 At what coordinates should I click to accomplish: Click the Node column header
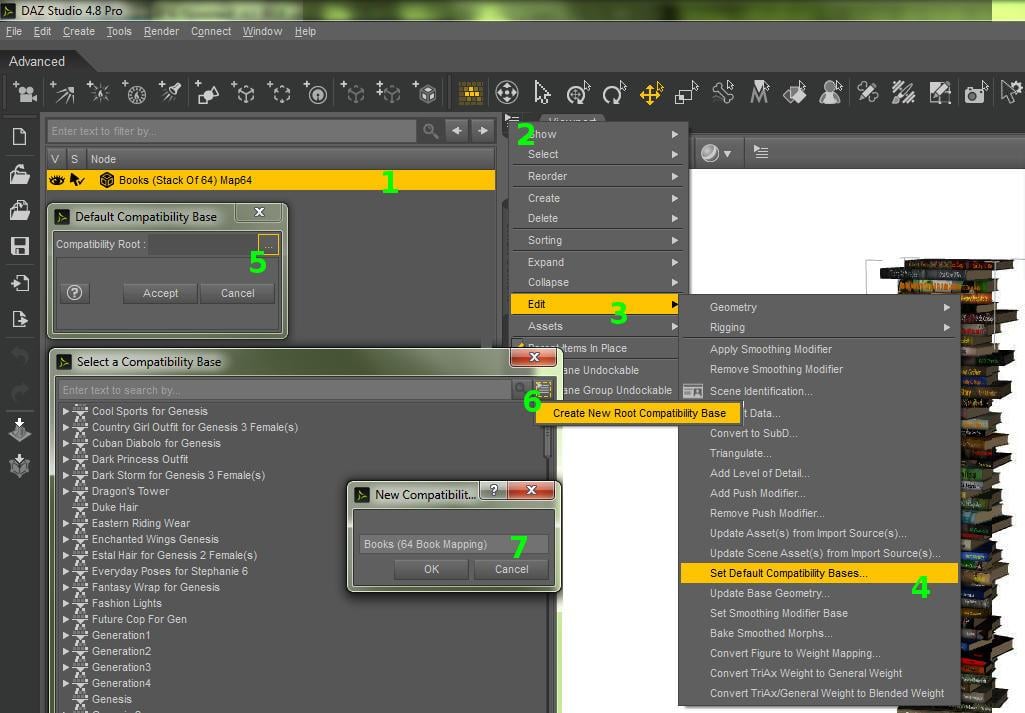[290, 159]
